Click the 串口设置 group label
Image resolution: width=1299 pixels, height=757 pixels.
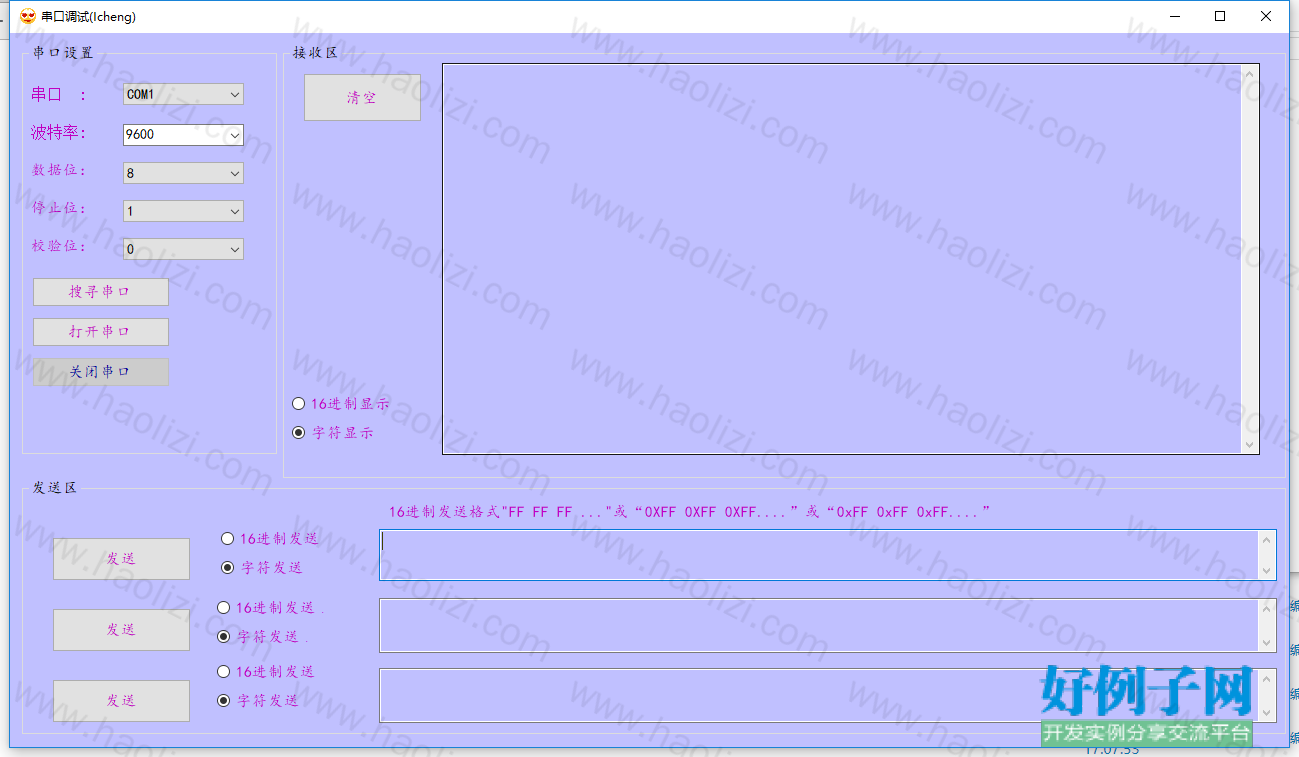tap(63, 53)
